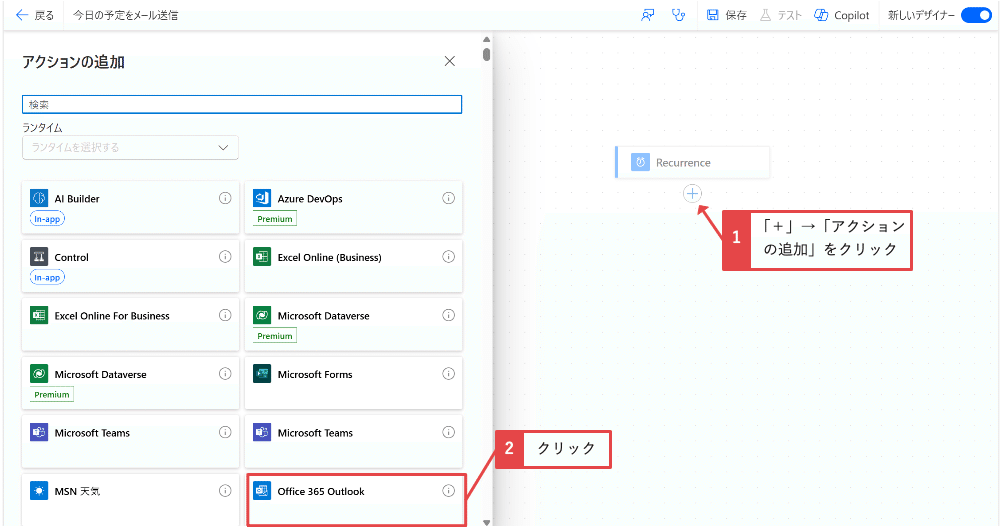Select Microsoft Teams connector in right column
Screen dimensions: 1000x527
[353, 442]
